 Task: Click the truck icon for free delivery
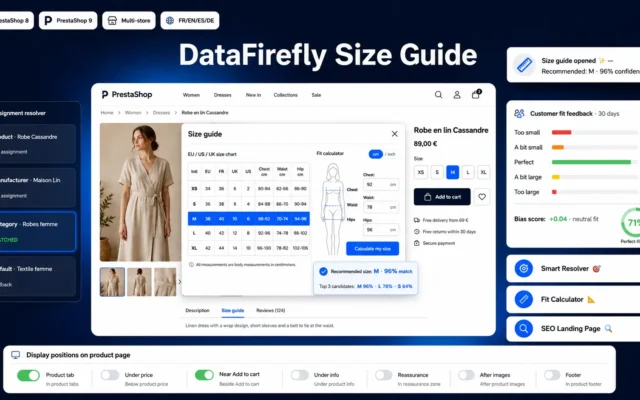(x=417, y=220)
